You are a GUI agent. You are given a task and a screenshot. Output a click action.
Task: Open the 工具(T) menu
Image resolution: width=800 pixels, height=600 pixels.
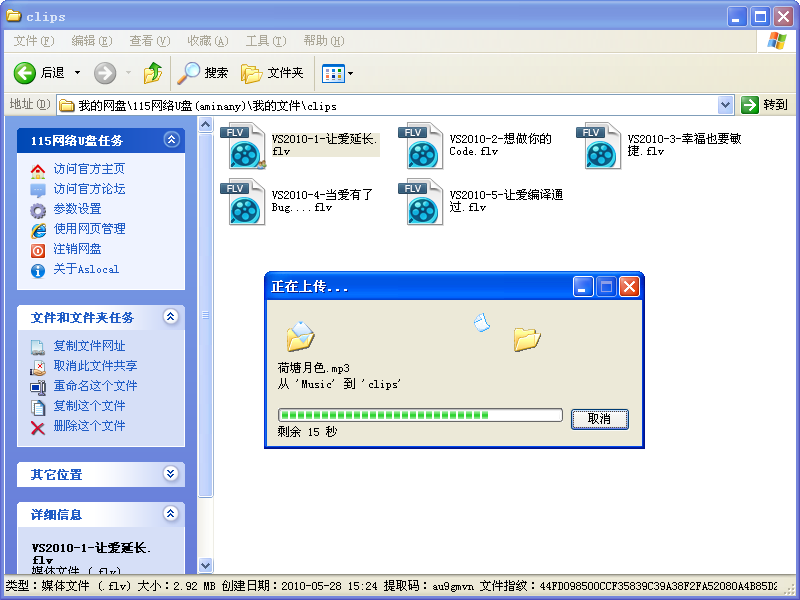(x=266, y=41)
